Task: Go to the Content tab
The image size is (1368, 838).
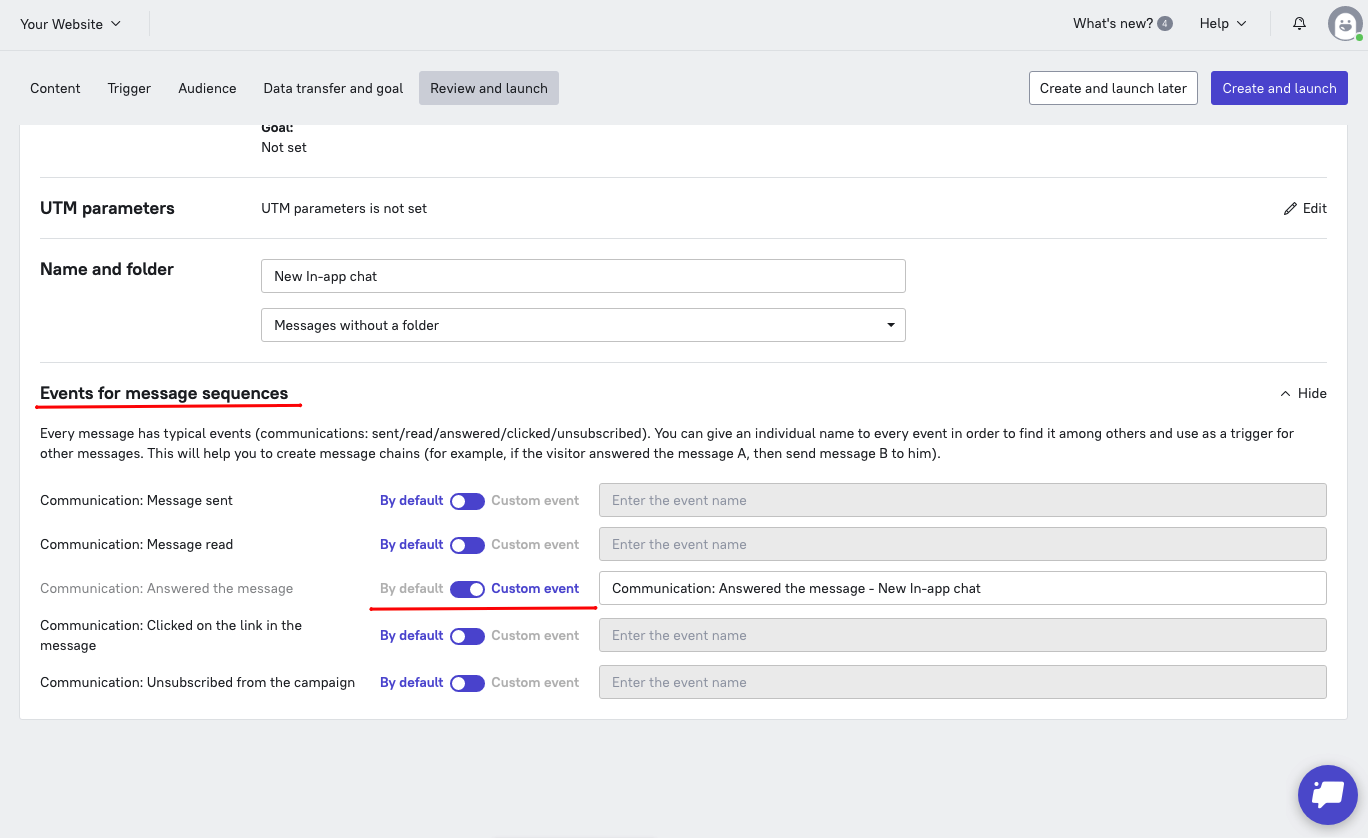Action: pyautogui.click(x=55, y=88)
